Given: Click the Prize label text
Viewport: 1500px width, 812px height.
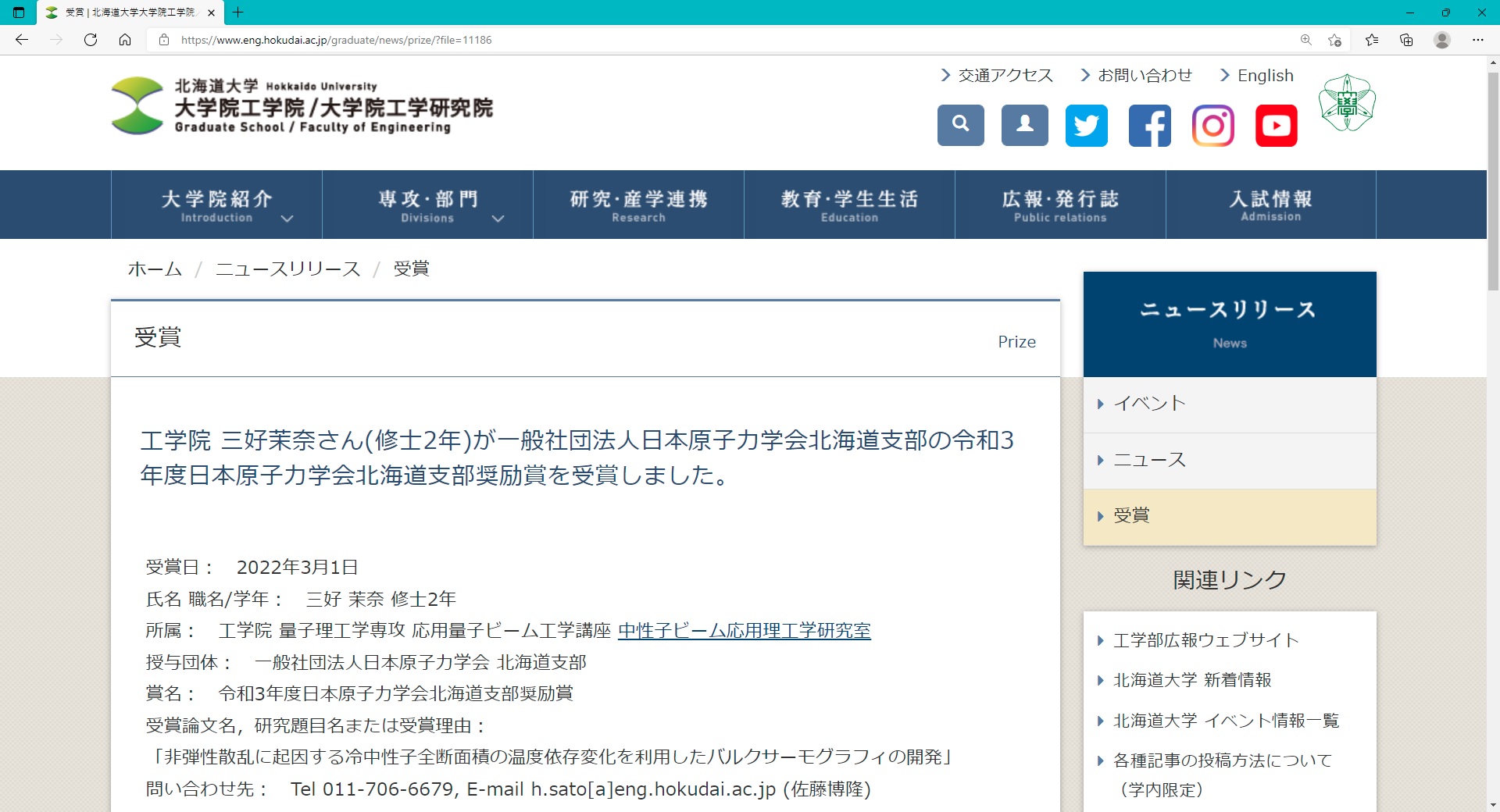Looking at the screenshot, I should click(x=1016, y=341).
